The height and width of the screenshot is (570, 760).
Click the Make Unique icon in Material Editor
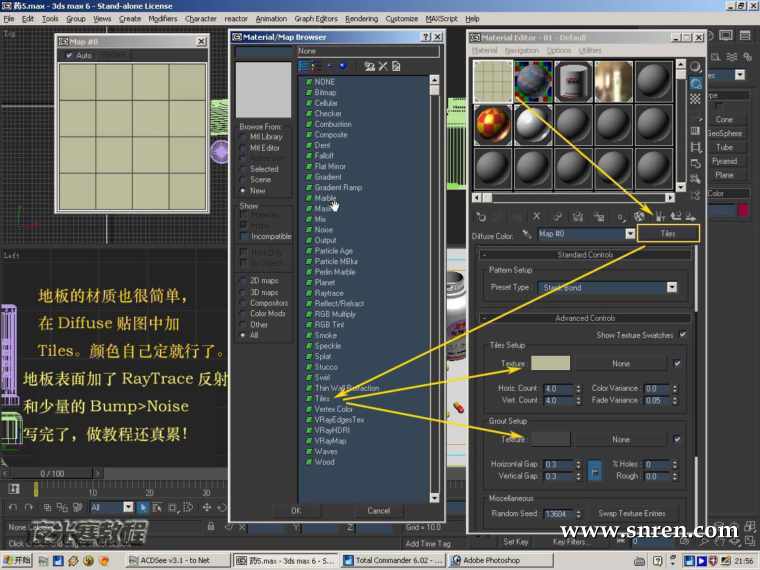(557, 217)
